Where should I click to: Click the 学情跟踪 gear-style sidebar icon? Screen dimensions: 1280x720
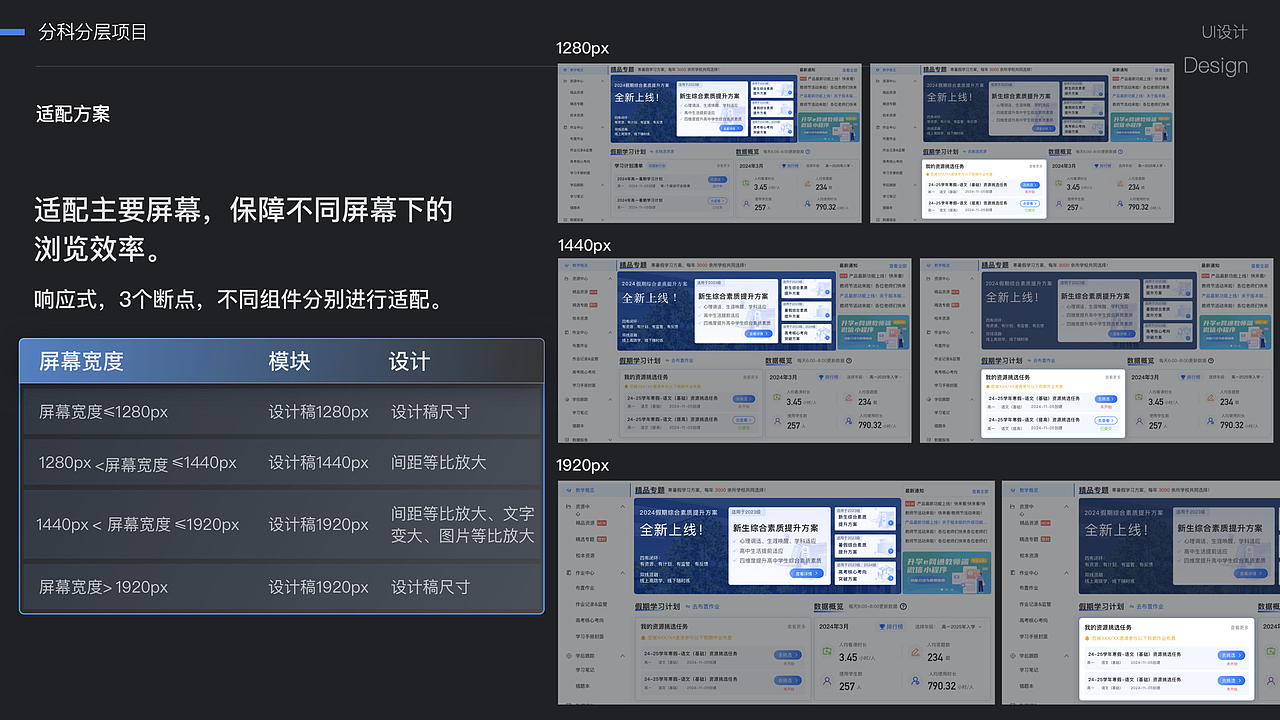tap(568, 656)
